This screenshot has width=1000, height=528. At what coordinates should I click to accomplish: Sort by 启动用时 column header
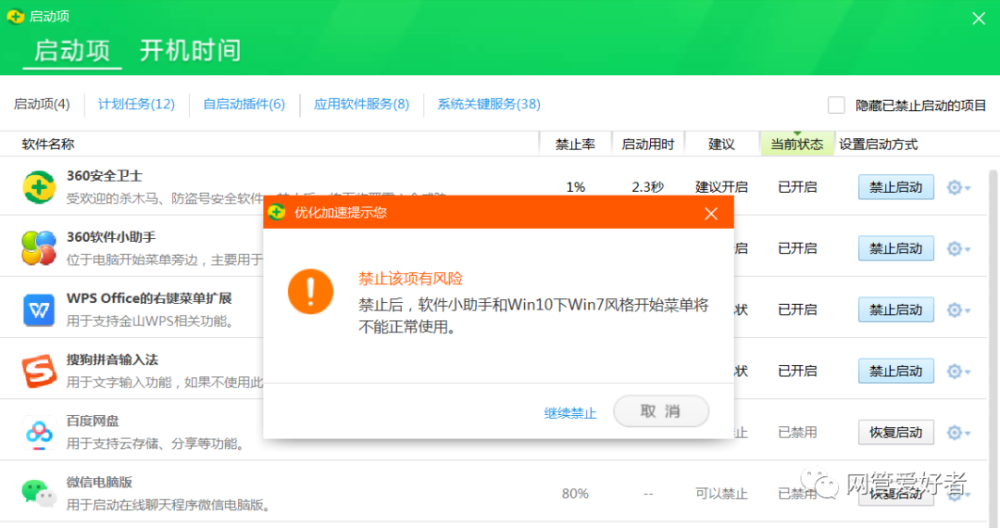click(647, 145)
